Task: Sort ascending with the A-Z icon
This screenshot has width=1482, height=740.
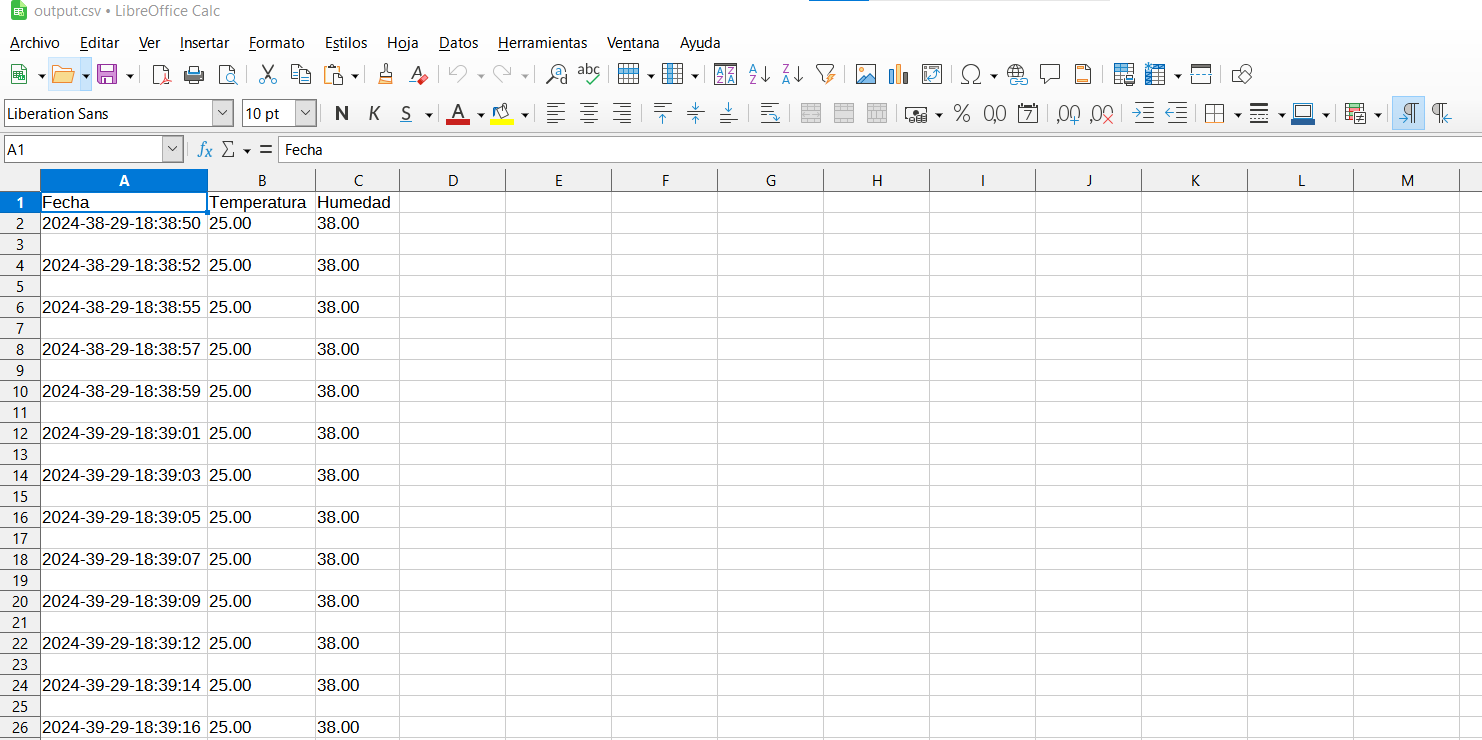Action: coord(759,75)
